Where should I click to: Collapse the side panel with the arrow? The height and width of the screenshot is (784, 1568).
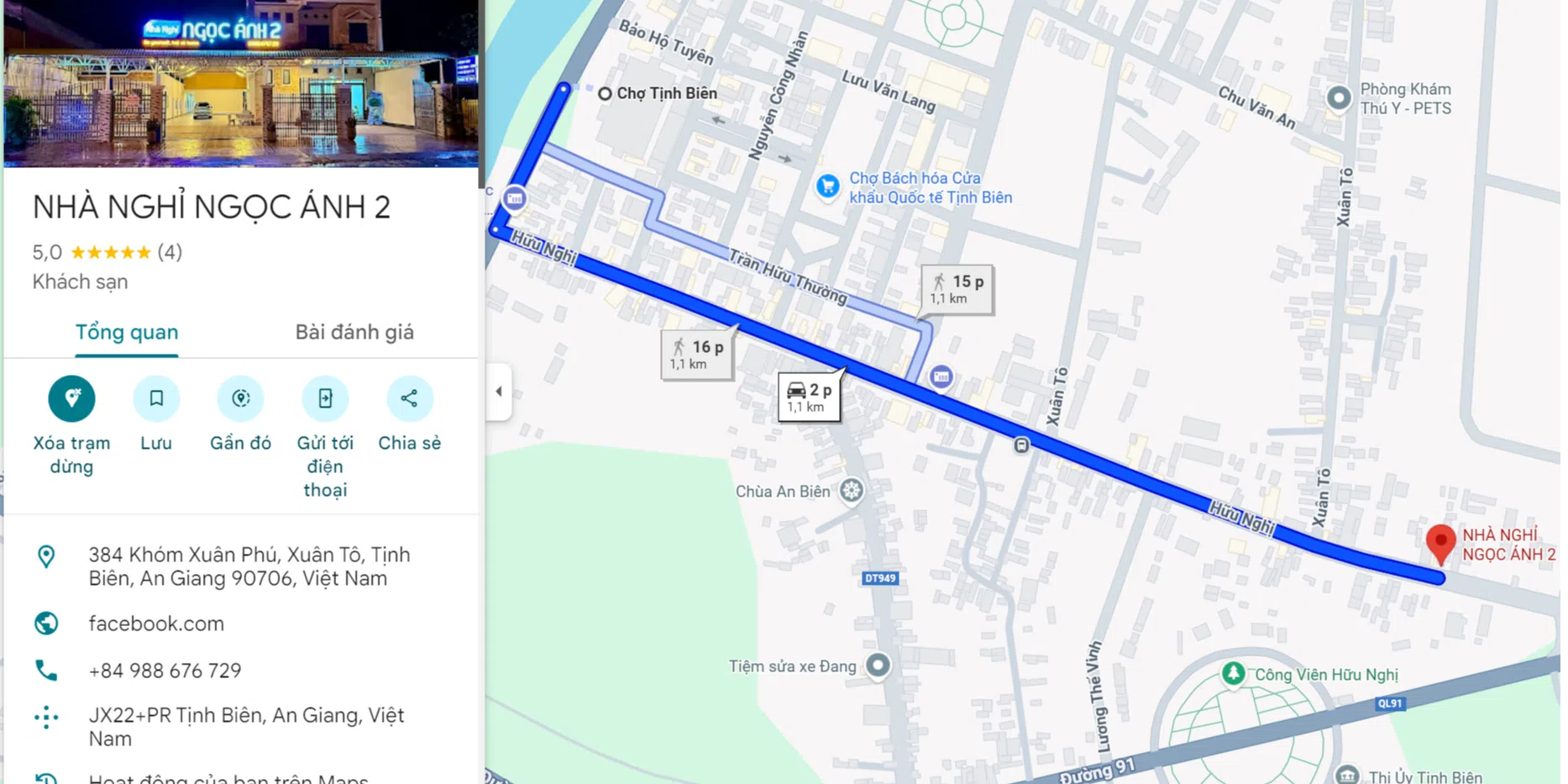click(x=499, y=392)
